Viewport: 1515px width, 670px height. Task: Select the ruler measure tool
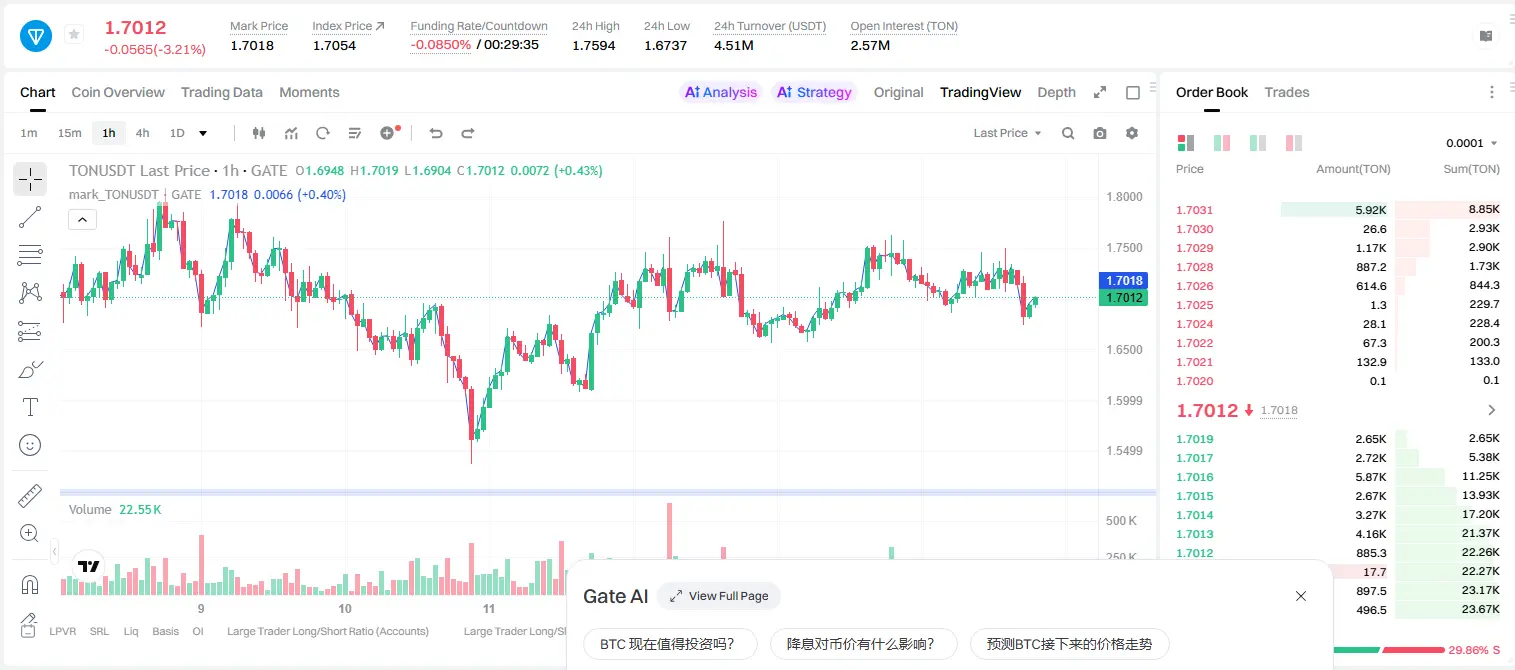point(30,496)
